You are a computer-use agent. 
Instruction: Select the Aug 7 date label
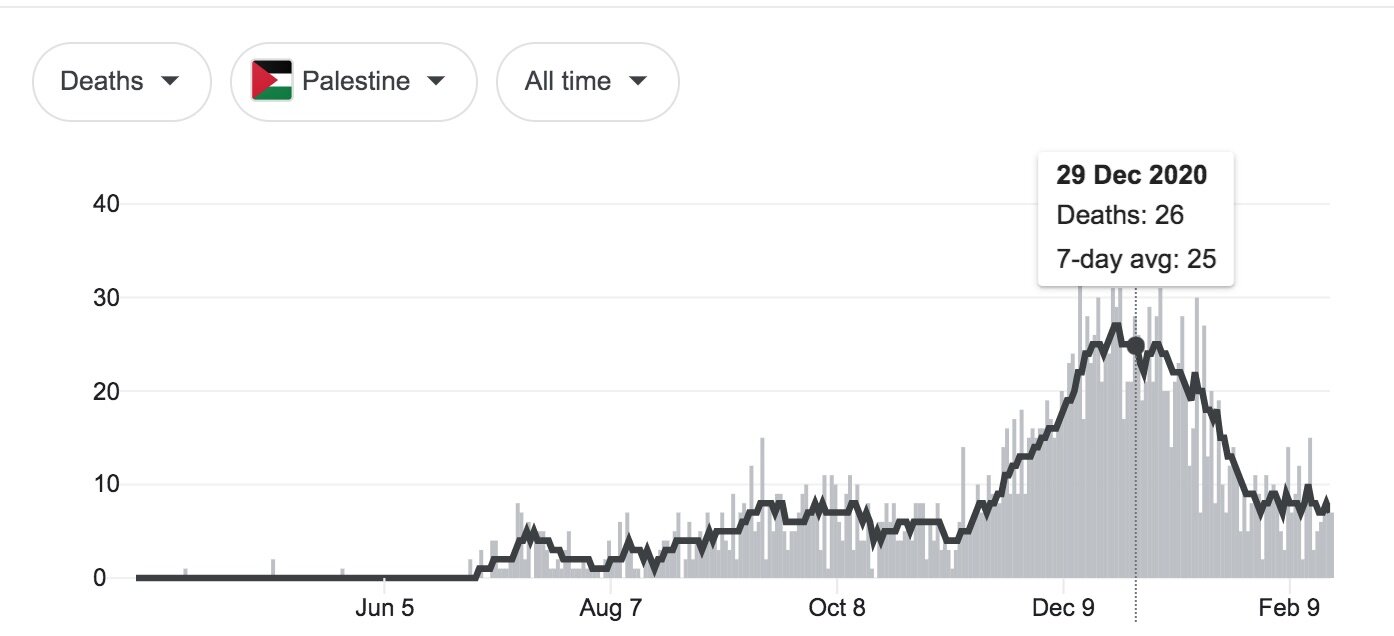pos(610,609)
